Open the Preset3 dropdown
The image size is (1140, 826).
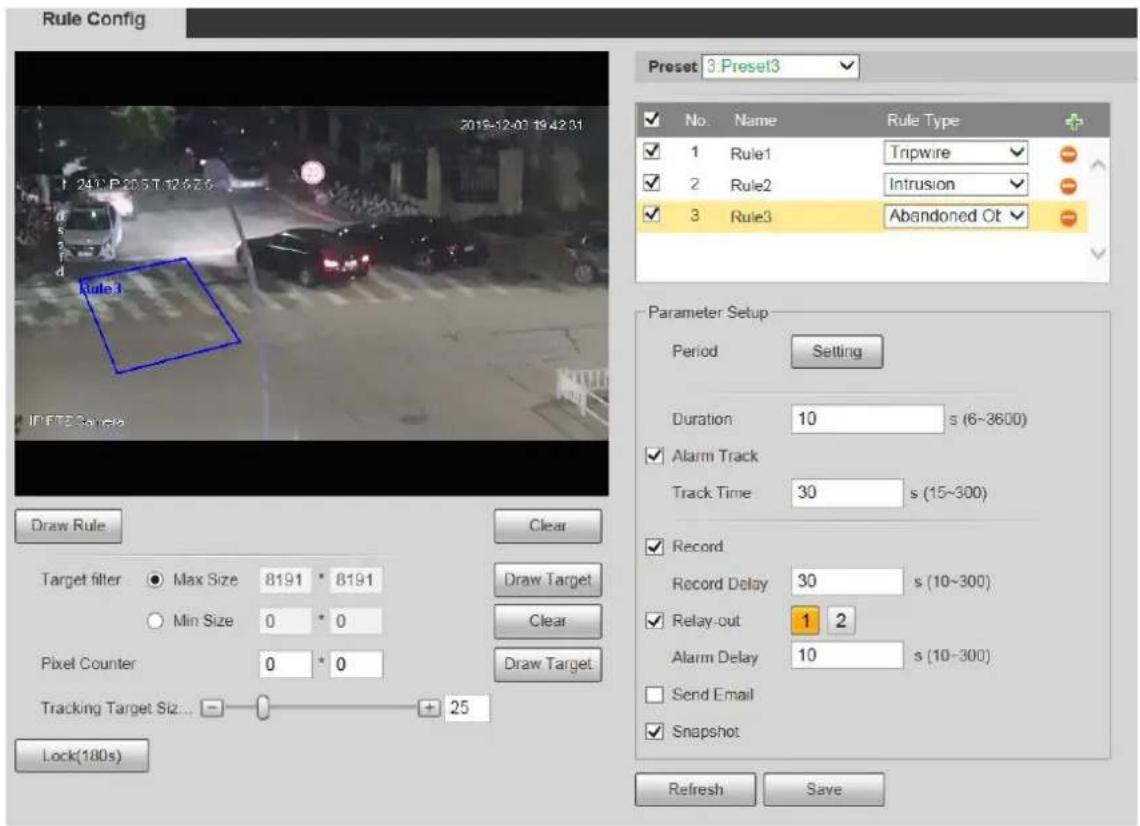pyautogui.click(x=780, y=66)
